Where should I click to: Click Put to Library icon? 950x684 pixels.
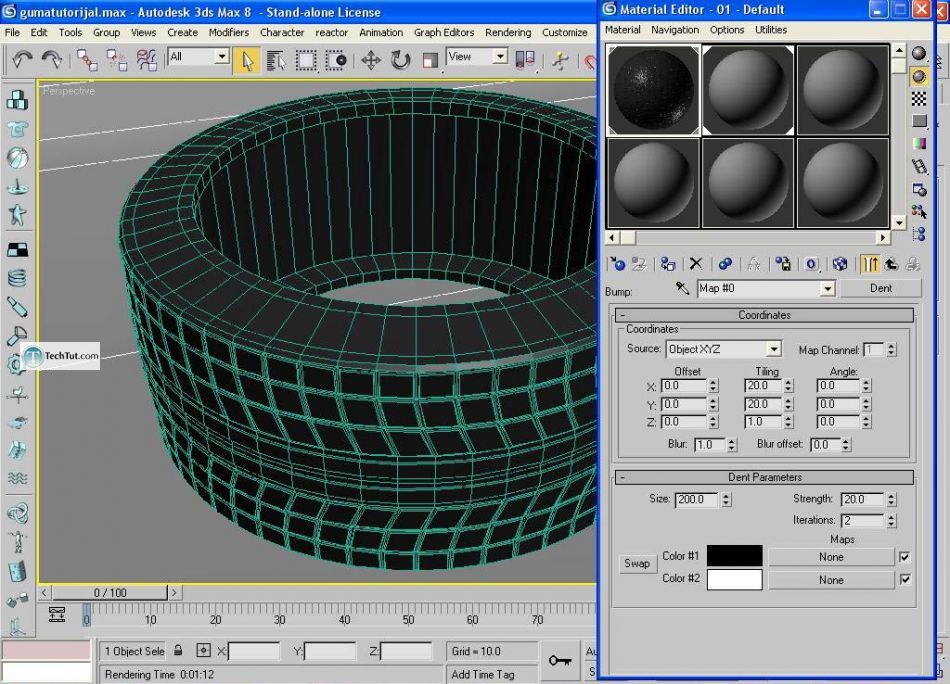coord(783,264)
